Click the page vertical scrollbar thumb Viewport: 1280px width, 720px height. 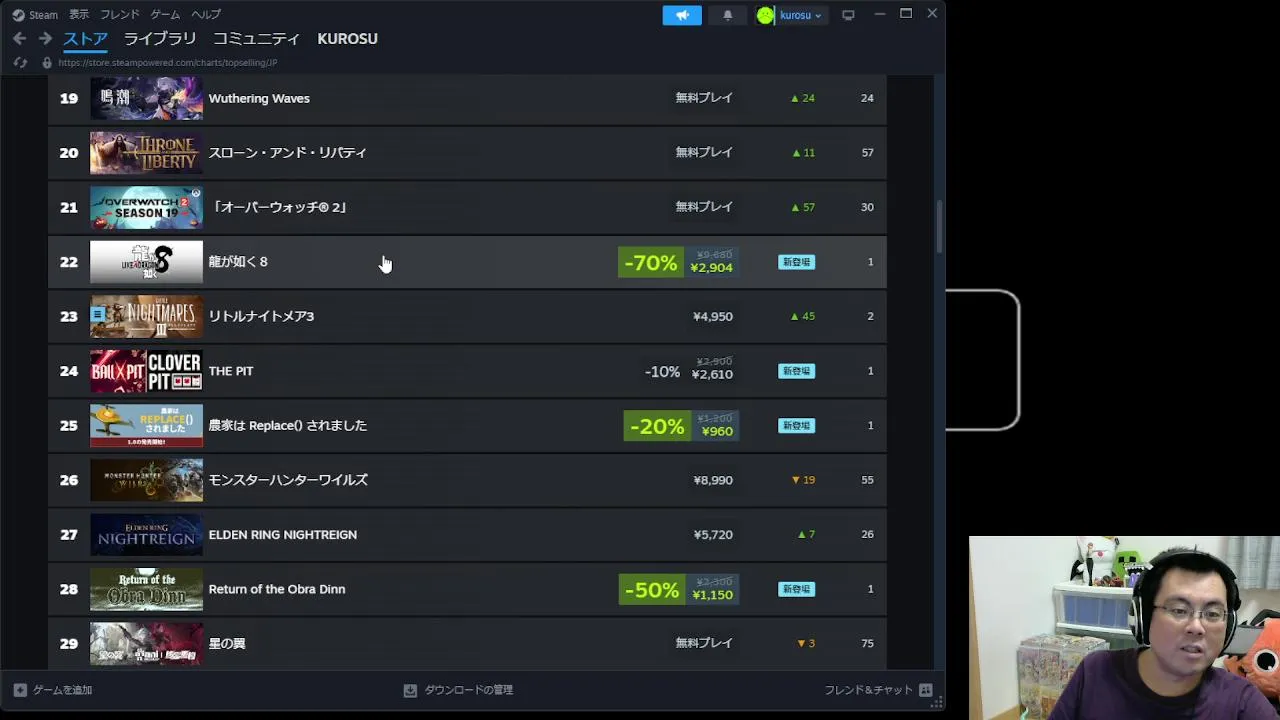[939, 227]
